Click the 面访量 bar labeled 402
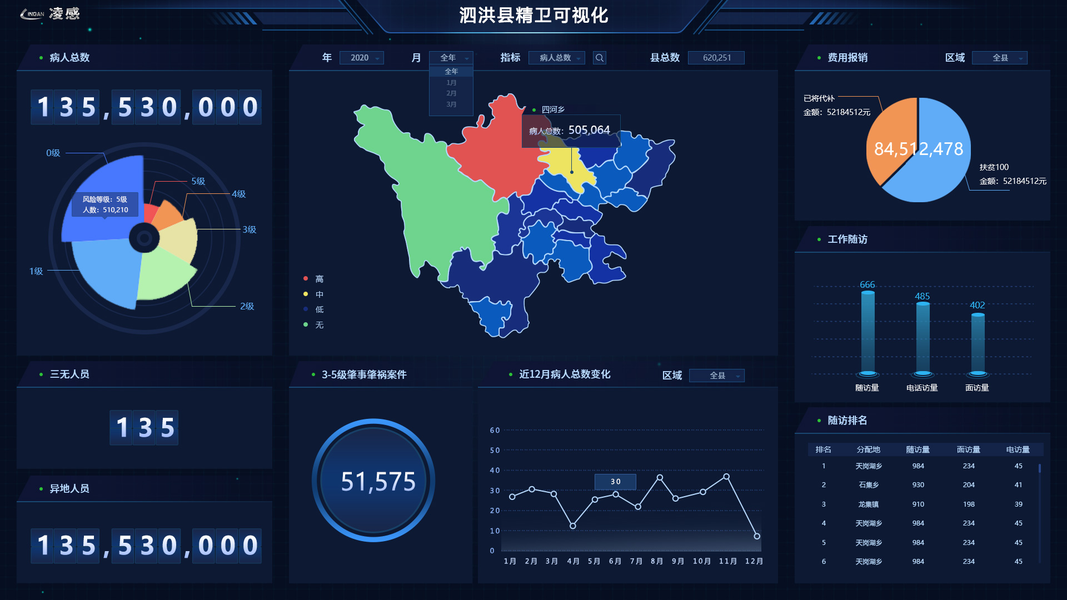Image resolution: width=1067 pixels, height=600 pixels. [x=977, y=343]
